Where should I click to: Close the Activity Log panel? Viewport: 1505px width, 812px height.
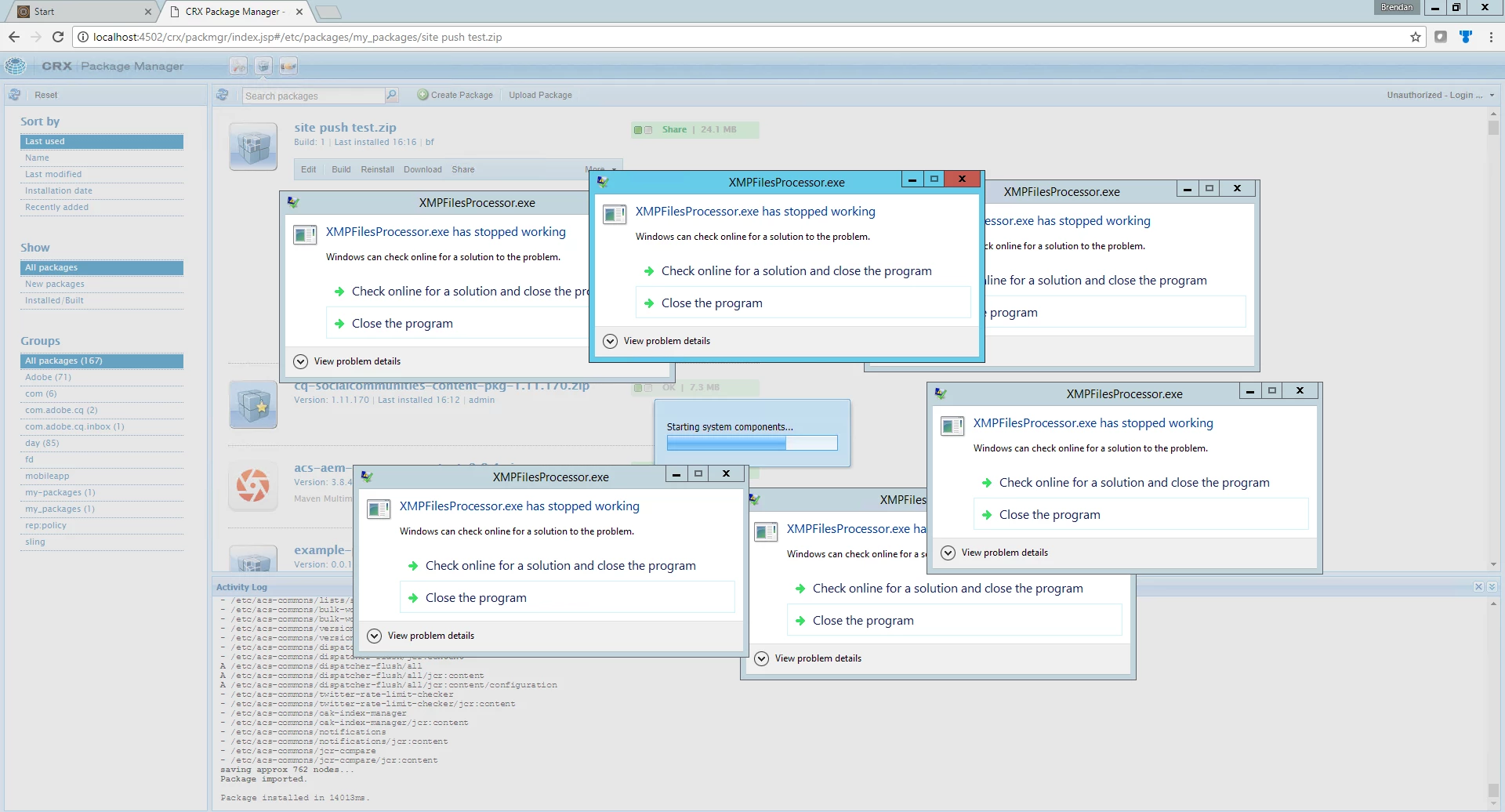1478,586
